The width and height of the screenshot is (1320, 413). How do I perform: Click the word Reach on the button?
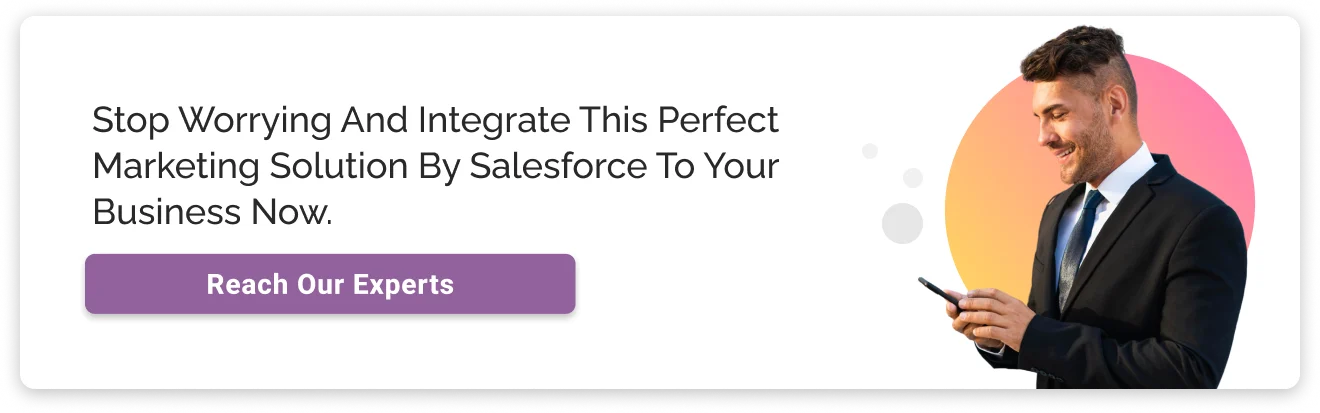[234, 285]
